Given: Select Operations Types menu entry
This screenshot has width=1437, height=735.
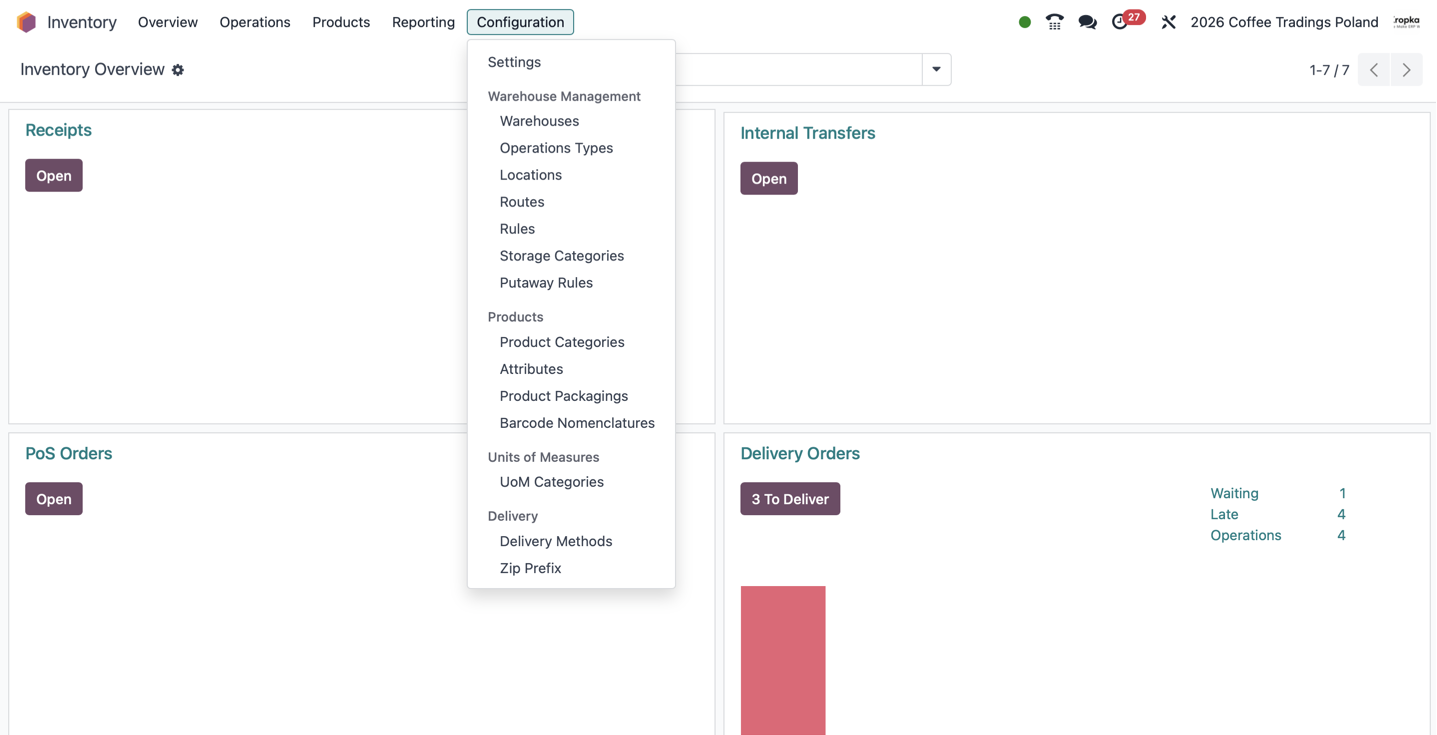Looking at the screenshot, I should (x=571, y=148).
